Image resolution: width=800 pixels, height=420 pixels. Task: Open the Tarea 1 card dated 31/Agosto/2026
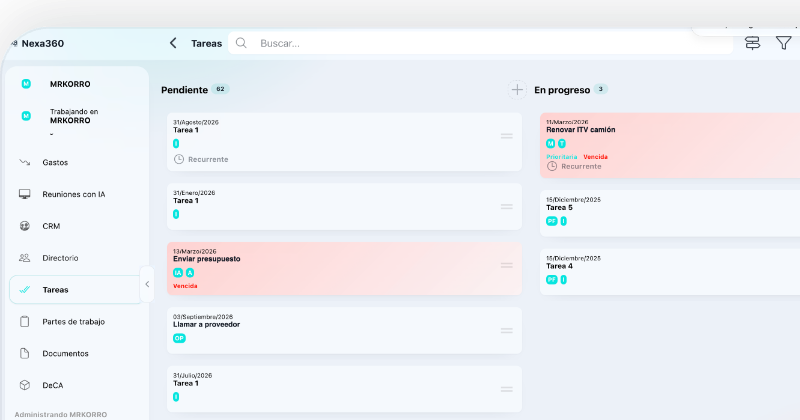click(344, 142)
